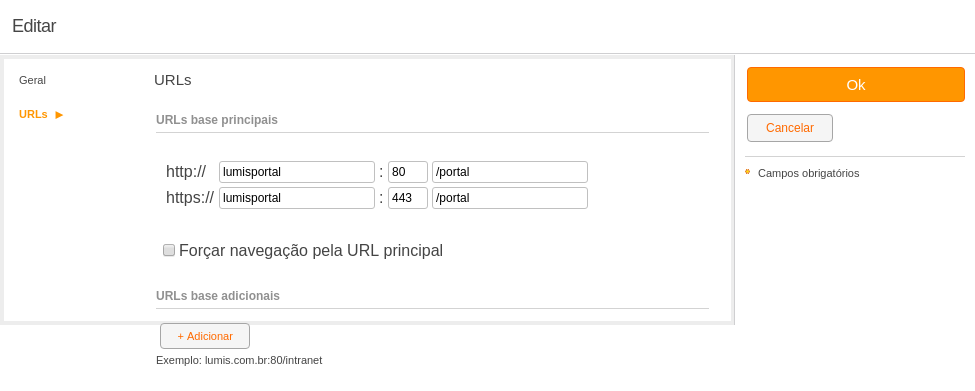Add a base URL with + Adicionar
Screen dimensions: 975x391
(205, 336)
